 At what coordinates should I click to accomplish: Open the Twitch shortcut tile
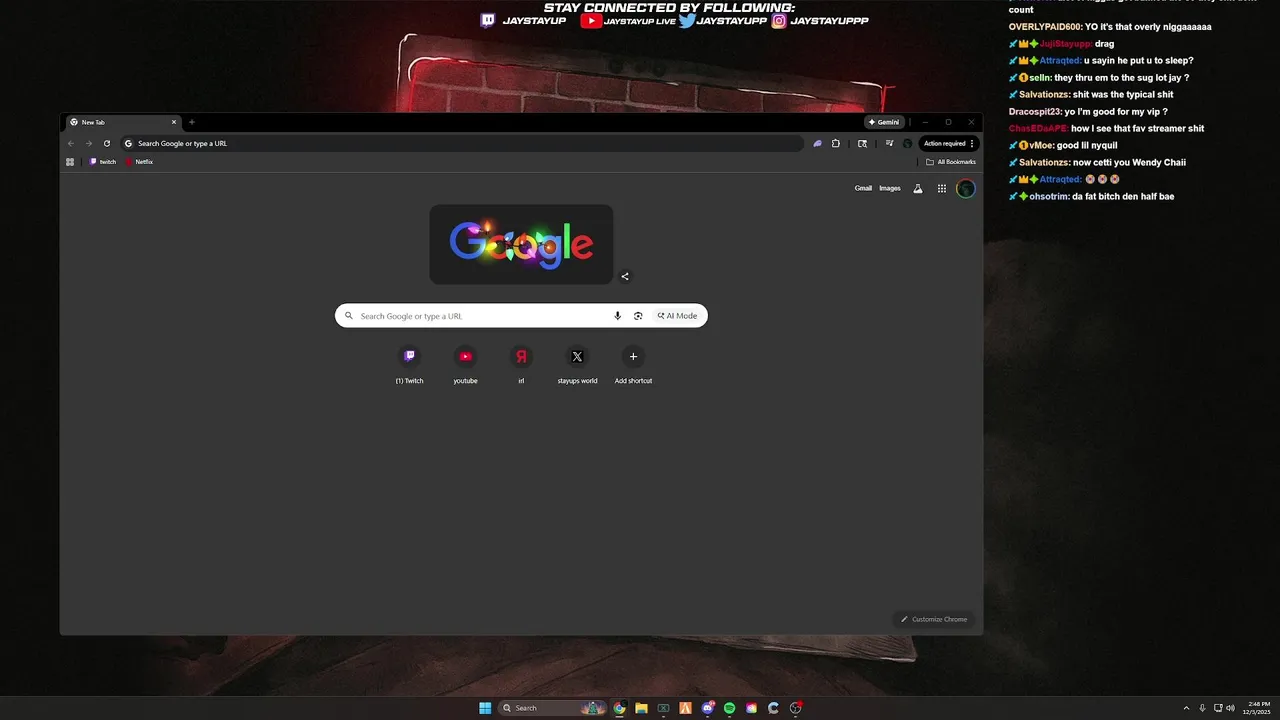pyautogui.click(x=409, y=365)
